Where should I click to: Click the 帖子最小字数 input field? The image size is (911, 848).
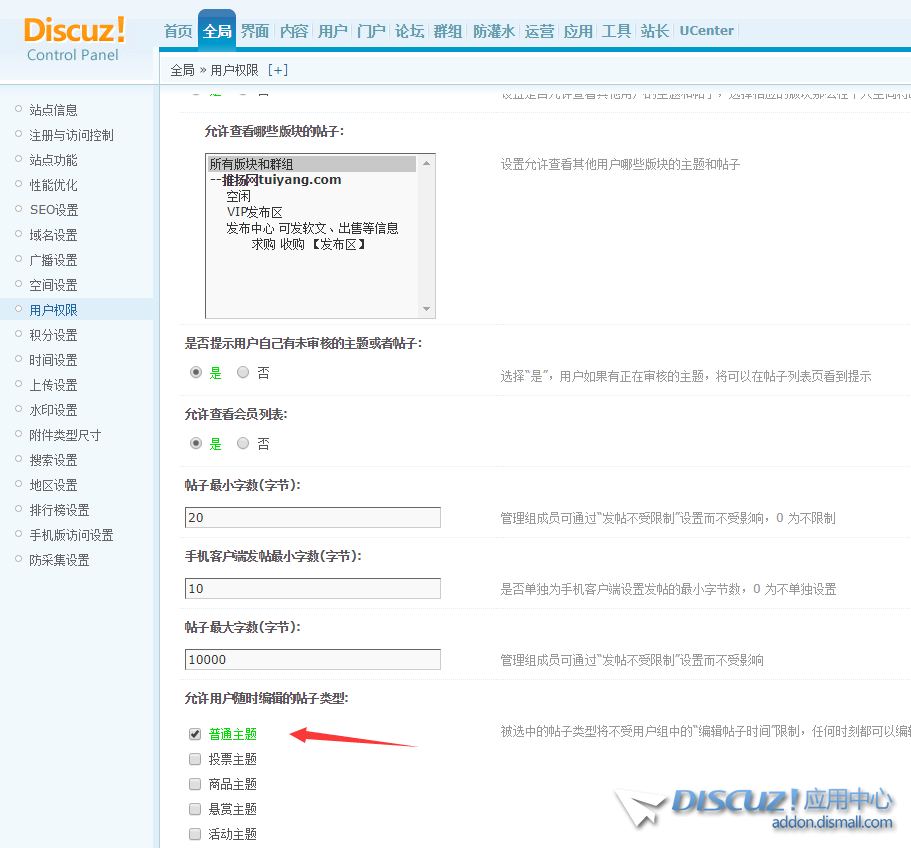[312, 518]
